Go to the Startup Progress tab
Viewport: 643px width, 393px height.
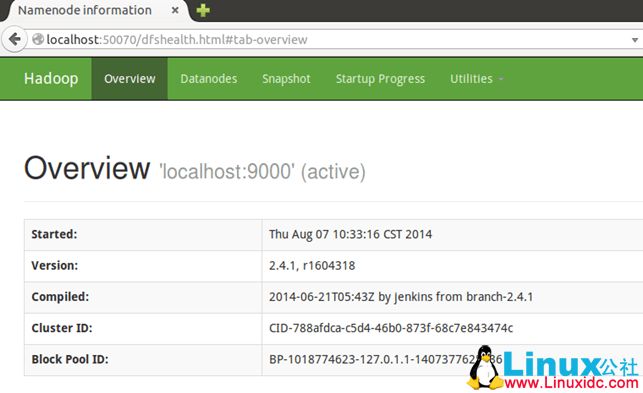(380, 79)
